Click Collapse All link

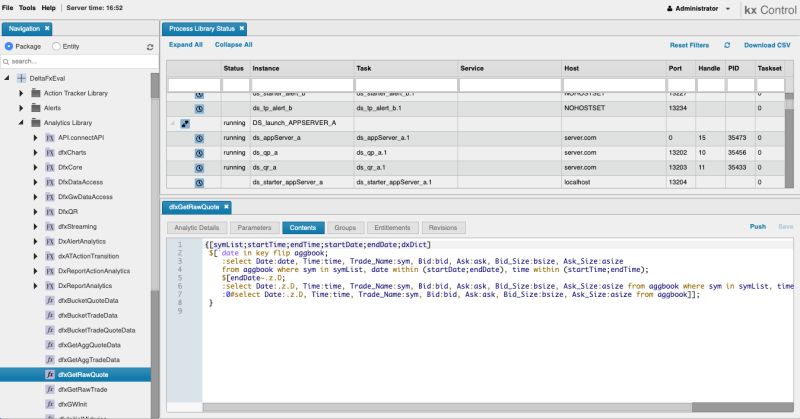(234, 45)
